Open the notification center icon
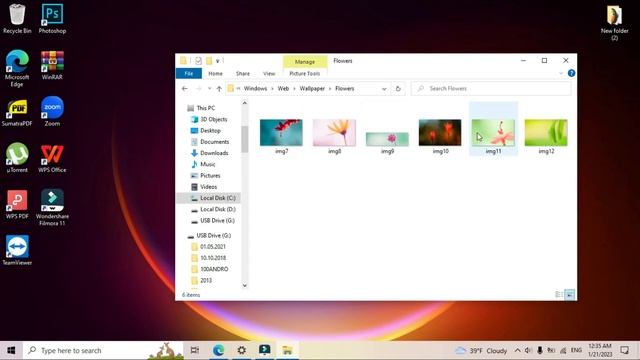The height and width of the screenshot is (360, 640). click(624, 350)
